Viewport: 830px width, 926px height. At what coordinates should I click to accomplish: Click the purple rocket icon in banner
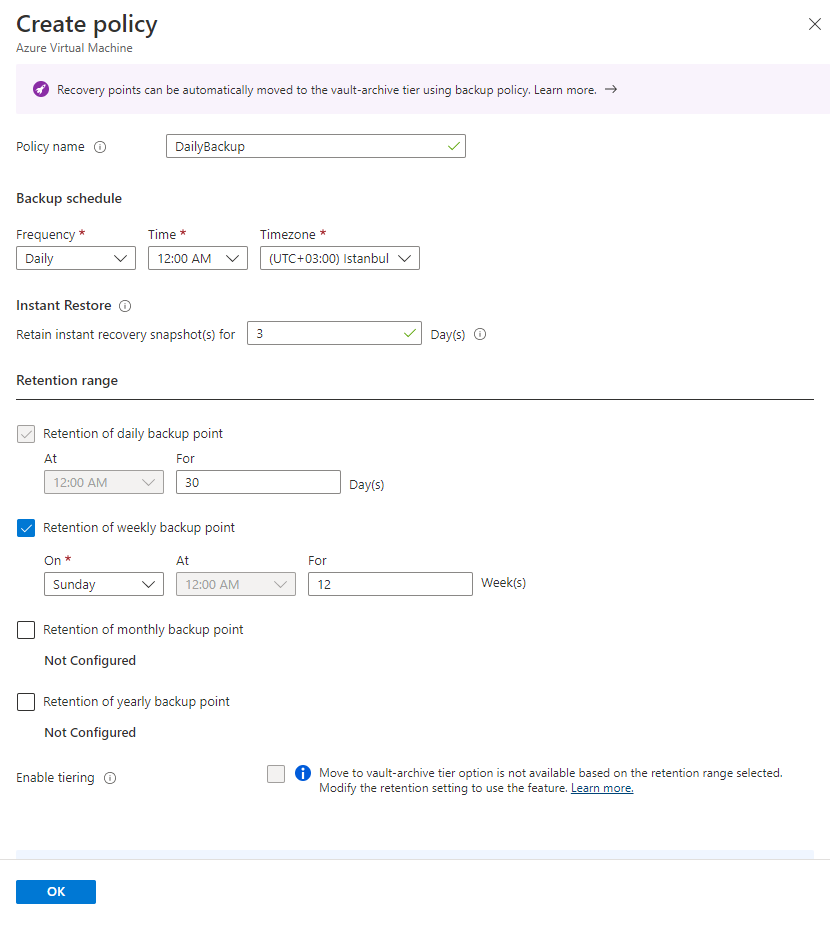point(41,89)
